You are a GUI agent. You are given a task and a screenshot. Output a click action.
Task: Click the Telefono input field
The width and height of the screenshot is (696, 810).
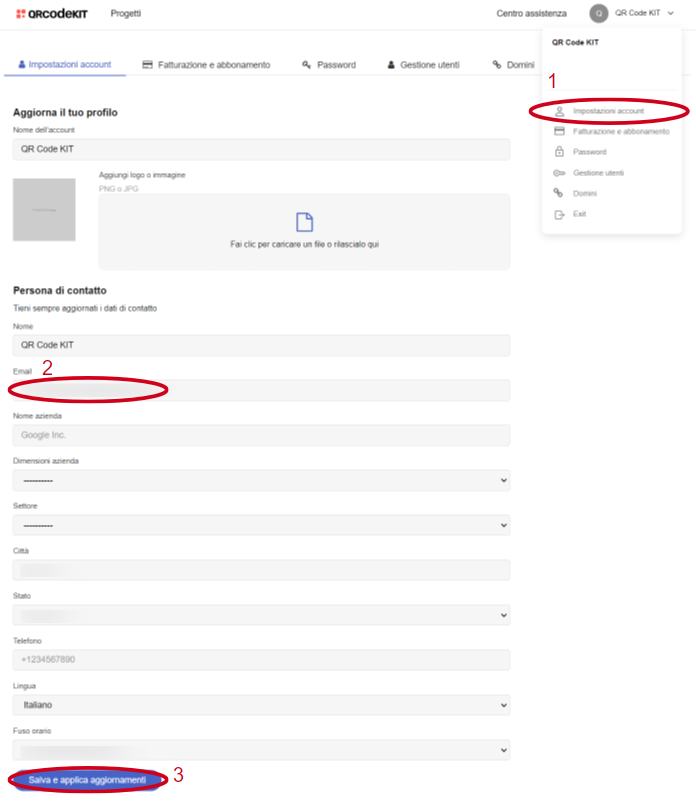[261, 660]
